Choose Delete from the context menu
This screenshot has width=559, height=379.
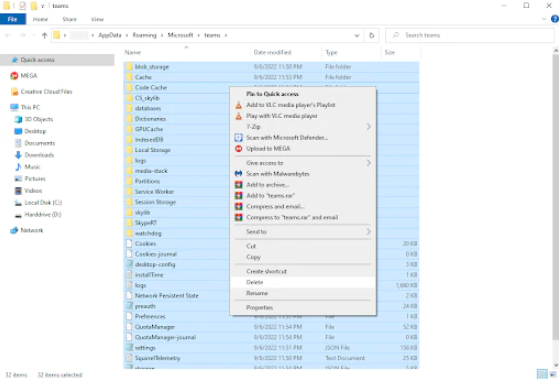(303, 282)
